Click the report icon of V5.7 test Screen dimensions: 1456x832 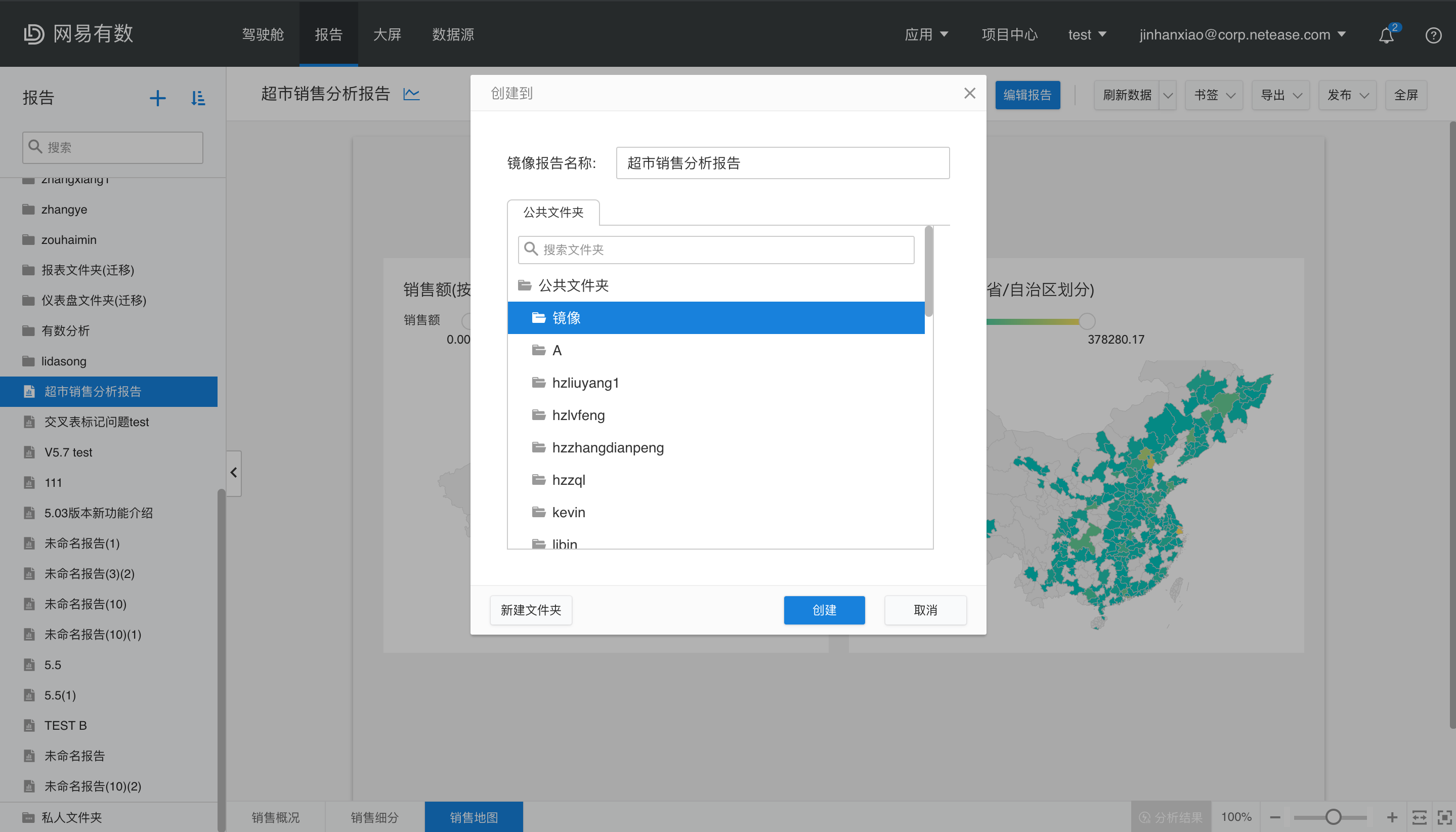click(29, 452)
